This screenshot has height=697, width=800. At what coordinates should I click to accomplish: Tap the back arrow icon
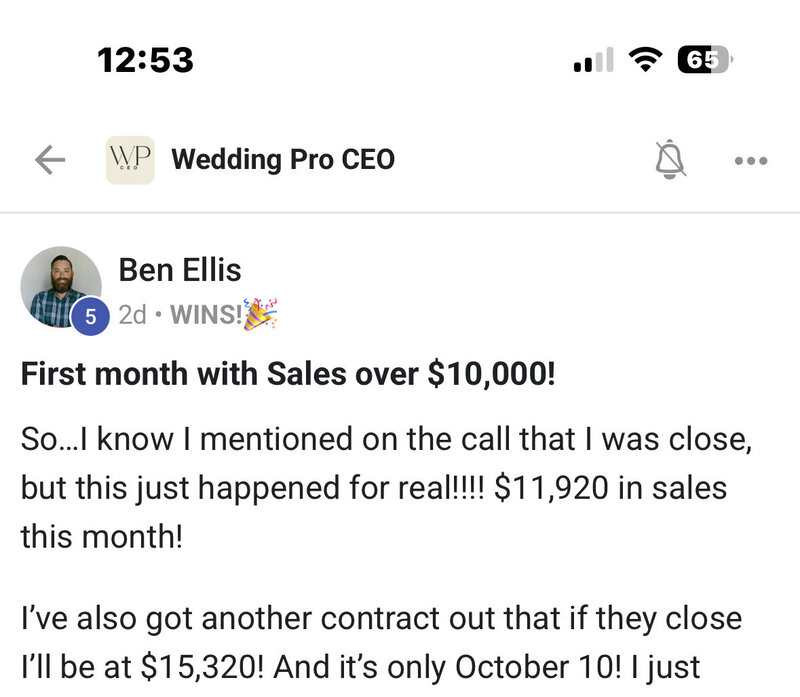click(x=50, y=160)
